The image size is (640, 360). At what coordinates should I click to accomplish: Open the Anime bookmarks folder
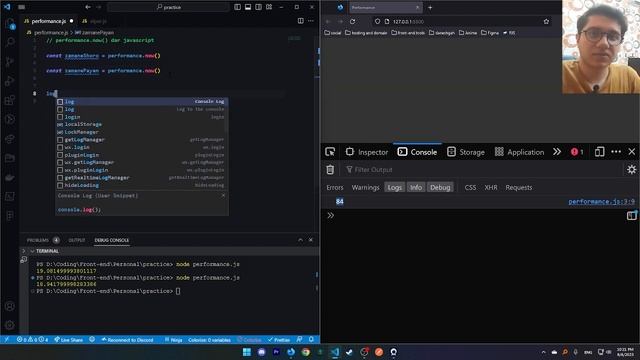(x=468, y=33)
